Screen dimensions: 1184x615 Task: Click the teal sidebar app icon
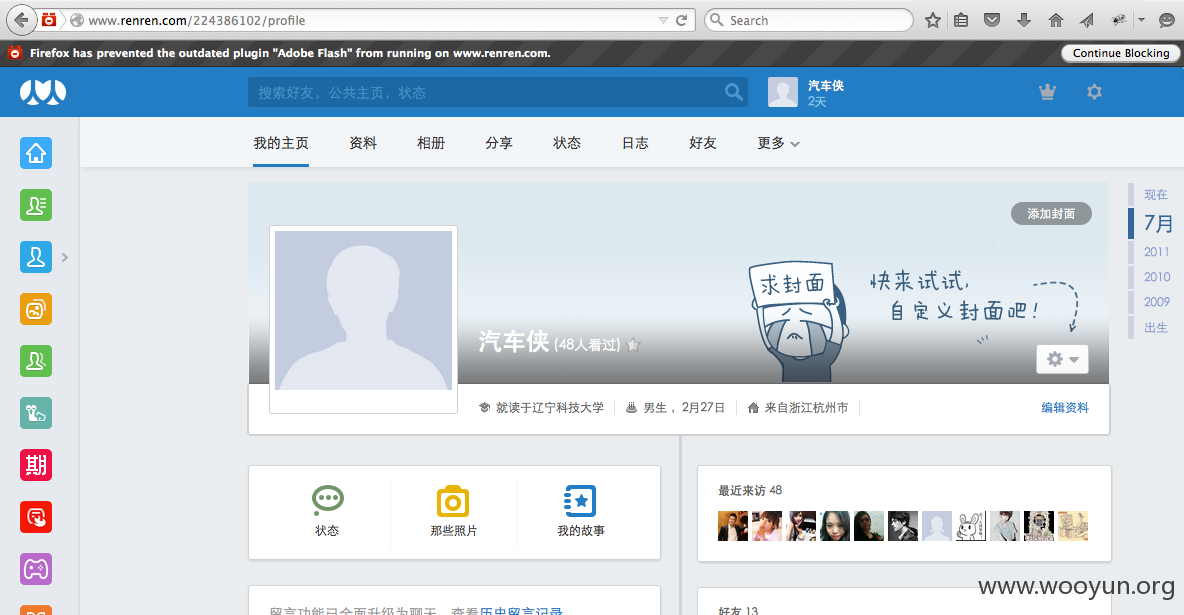(35, 413)
